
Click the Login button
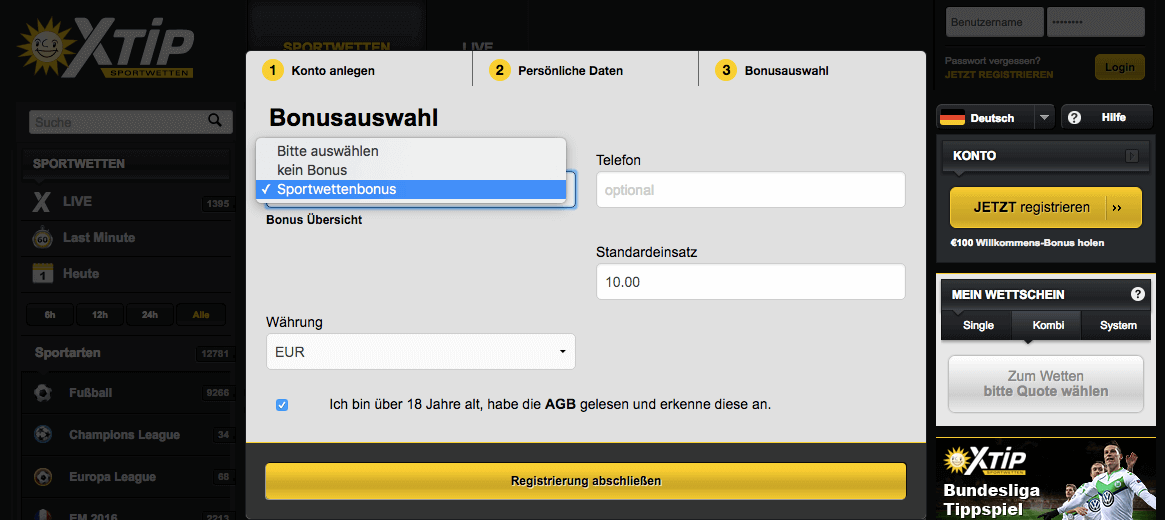[x=1119, y=67]
